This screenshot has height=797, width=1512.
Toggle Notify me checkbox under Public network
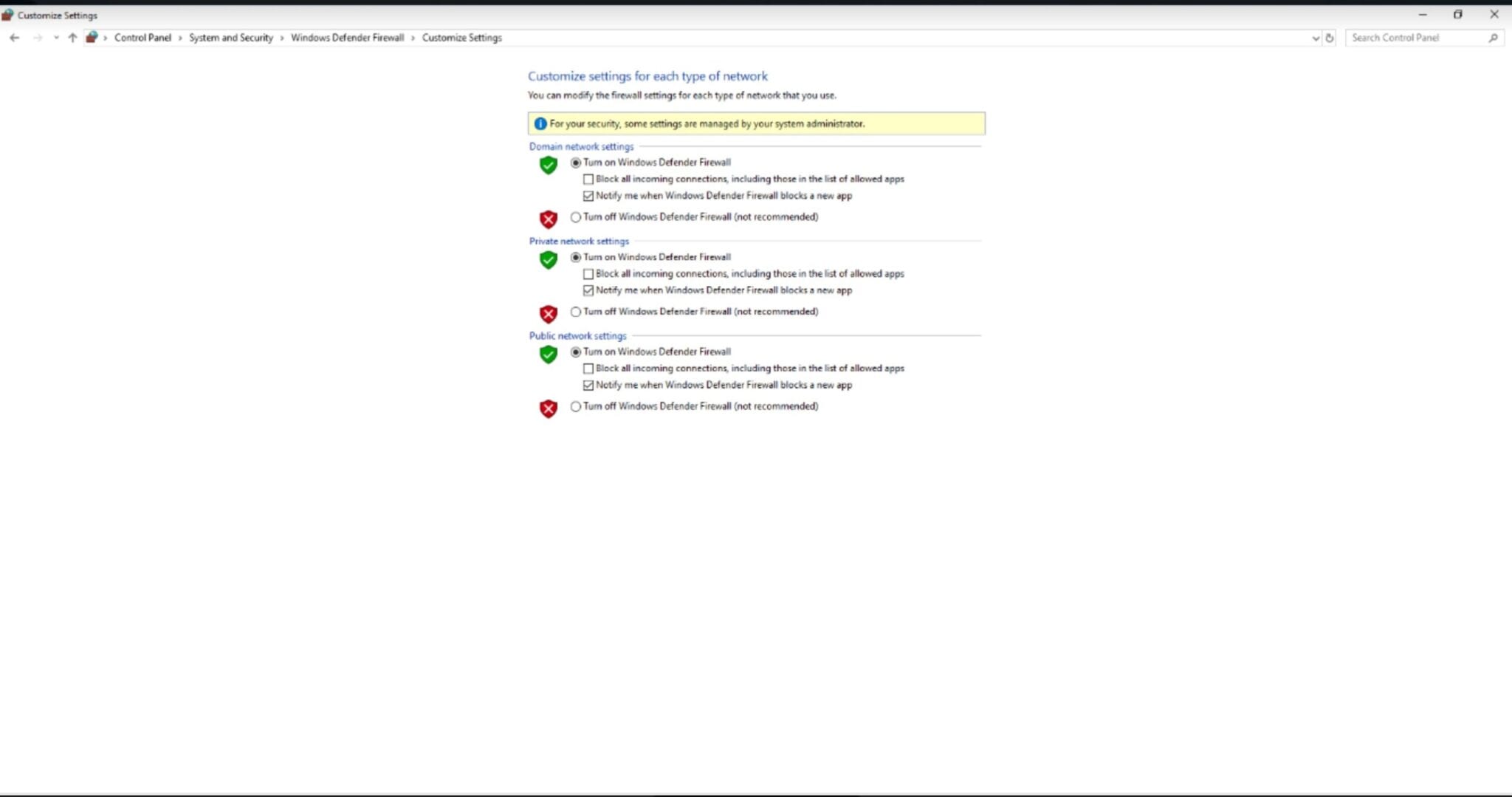588,385
